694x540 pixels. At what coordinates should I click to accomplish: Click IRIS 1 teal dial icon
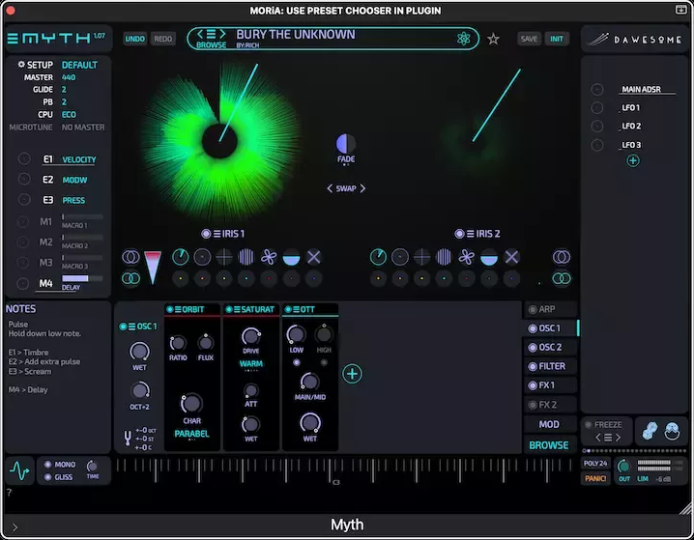pyautogui.click(x=180, y=257)
